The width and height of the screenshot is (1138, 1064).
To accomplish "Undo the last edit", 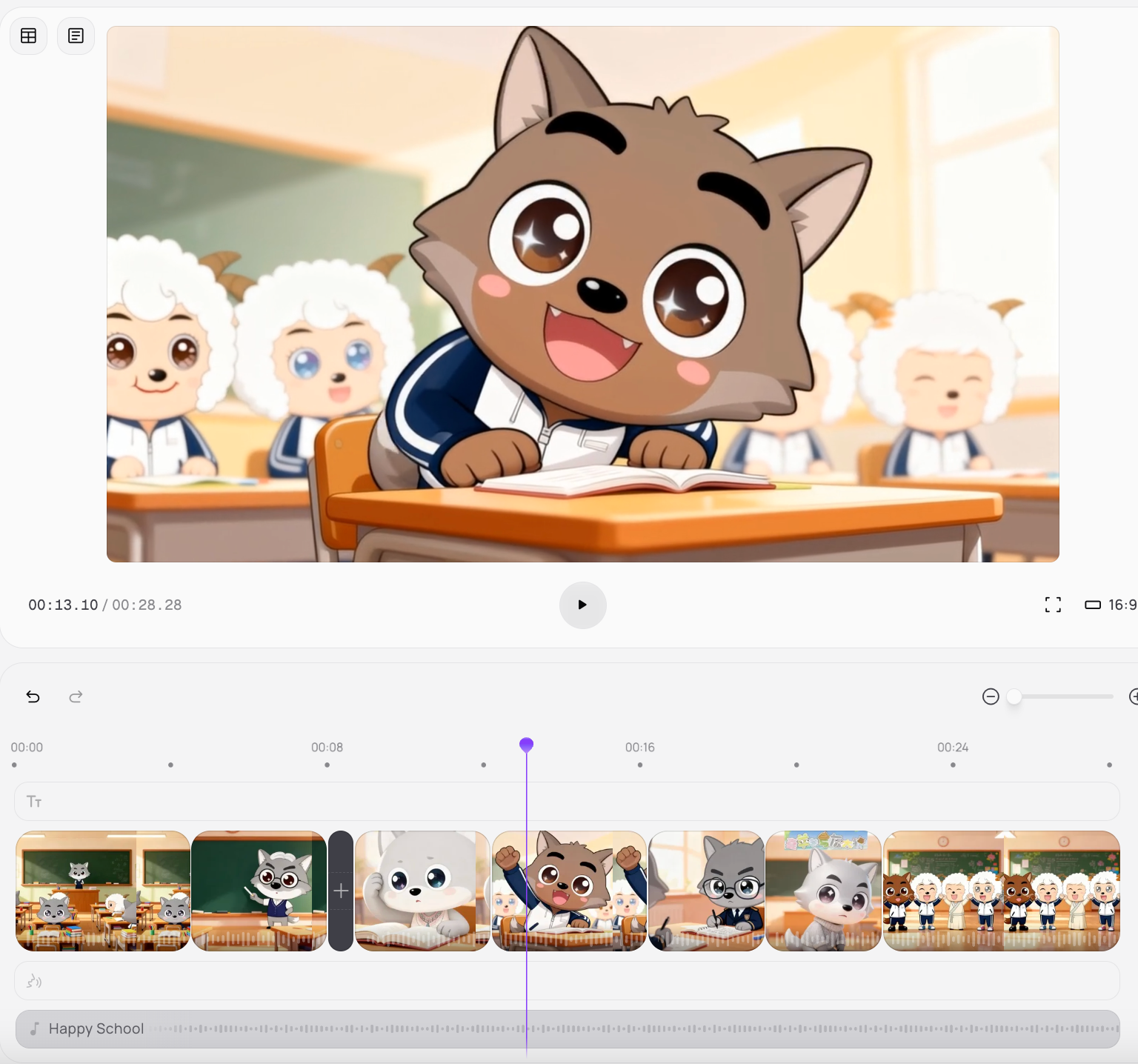I will (33, 696).
